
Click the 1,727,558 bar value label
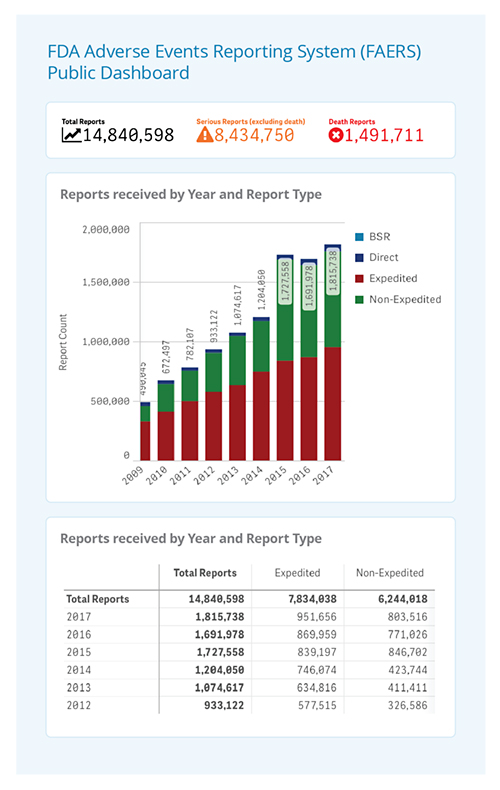[285, 282]
